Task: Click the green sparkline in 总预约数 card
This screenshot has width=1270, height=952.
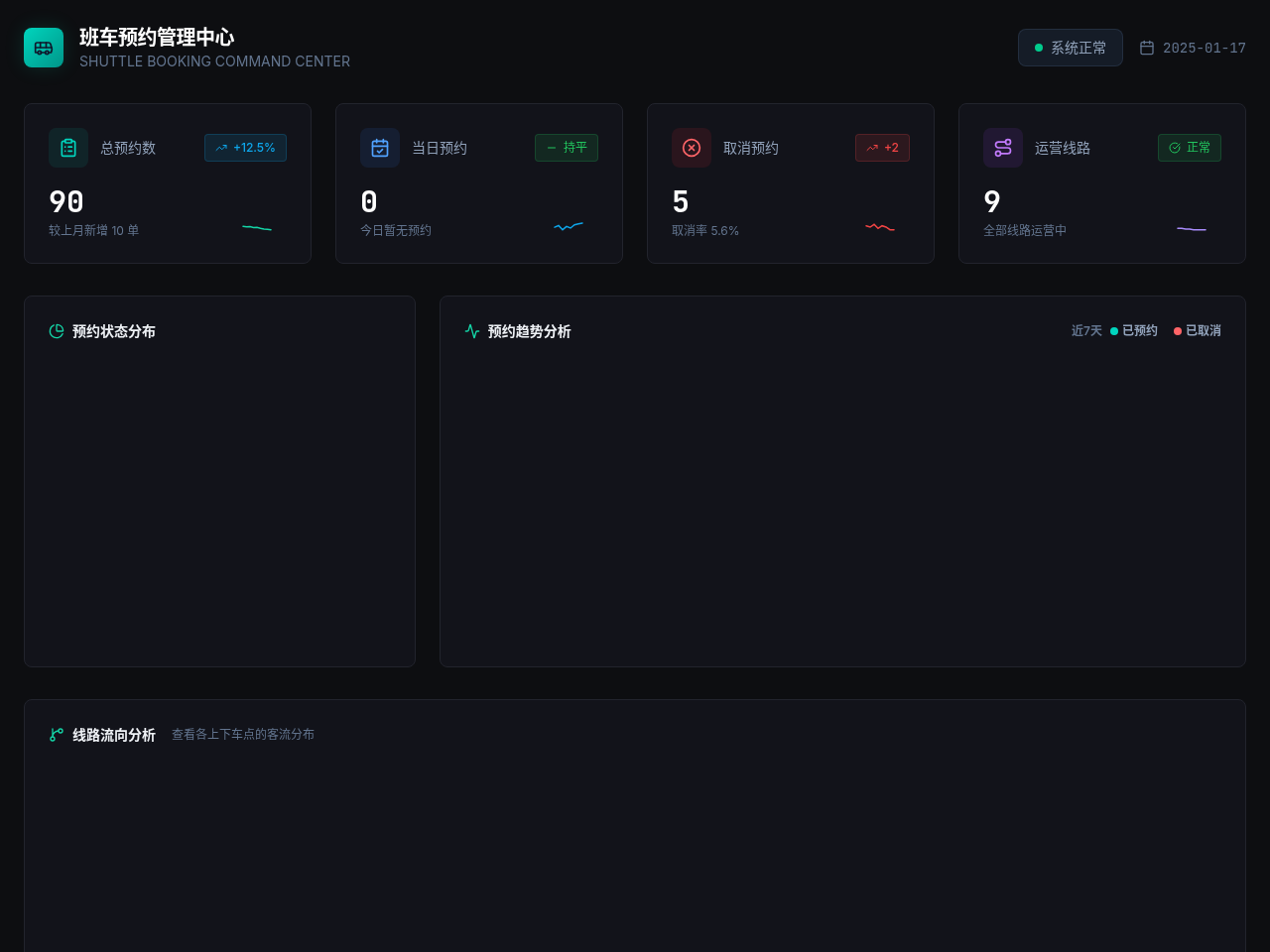Action: pyautogui.click(x=257, y=228)
